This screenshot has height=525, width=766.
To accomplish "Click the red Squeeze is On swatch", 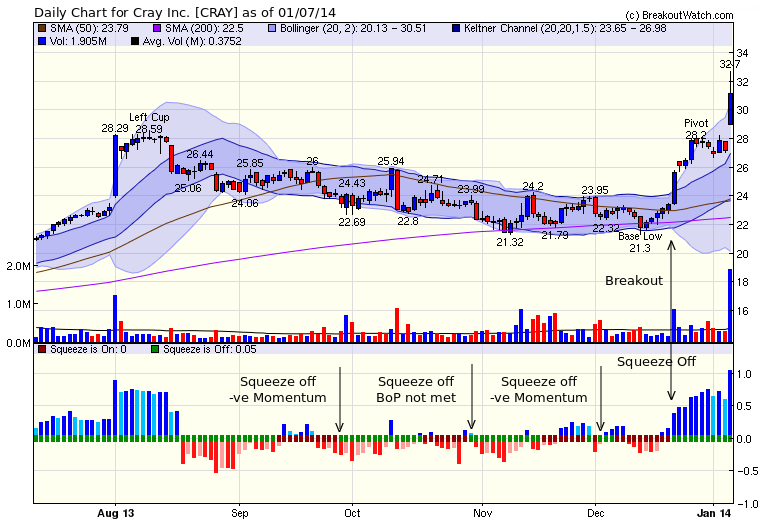I will coord(42,350).
